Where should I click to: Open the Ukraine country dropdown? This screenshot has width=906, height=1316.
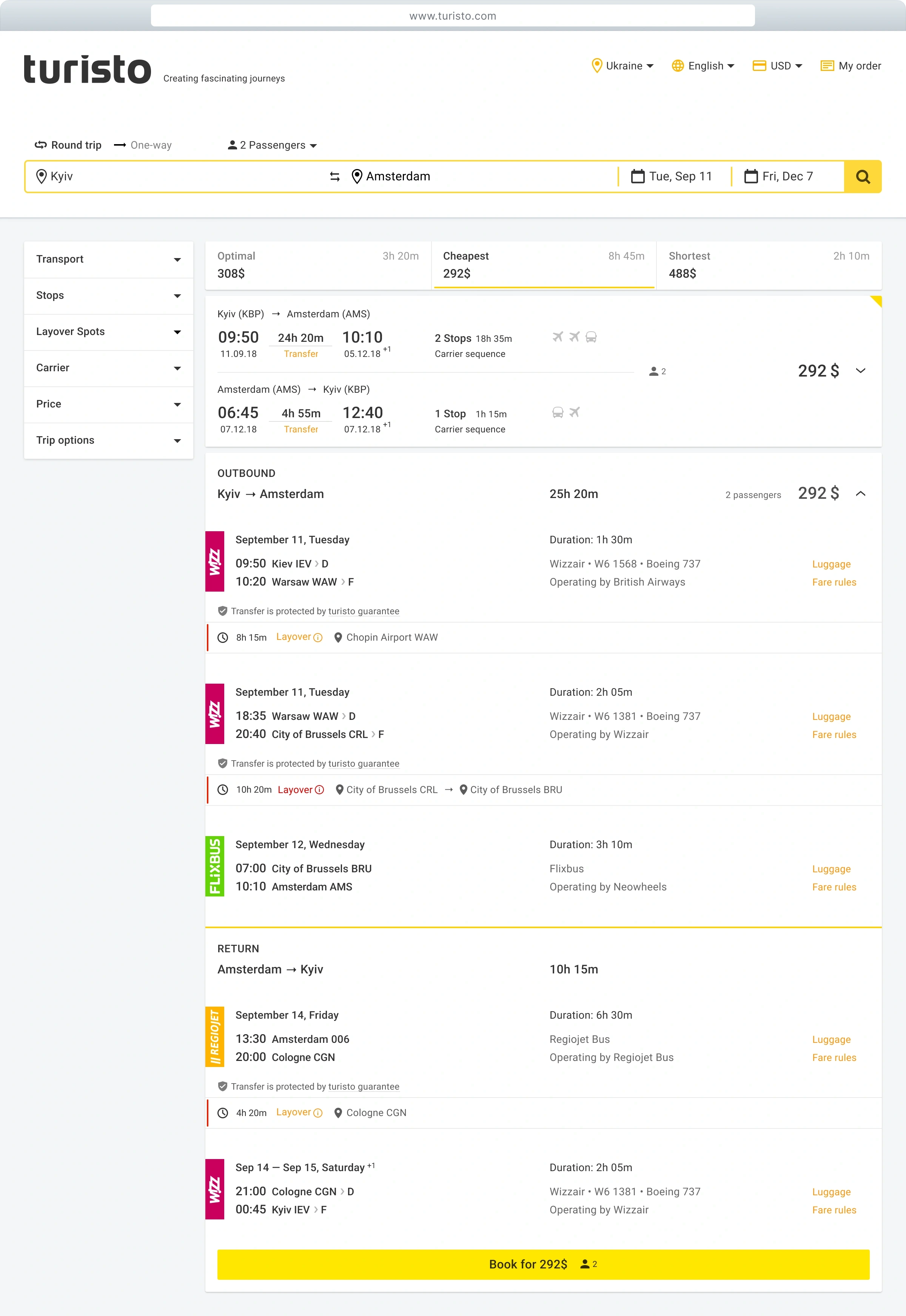tap(623, 66)
